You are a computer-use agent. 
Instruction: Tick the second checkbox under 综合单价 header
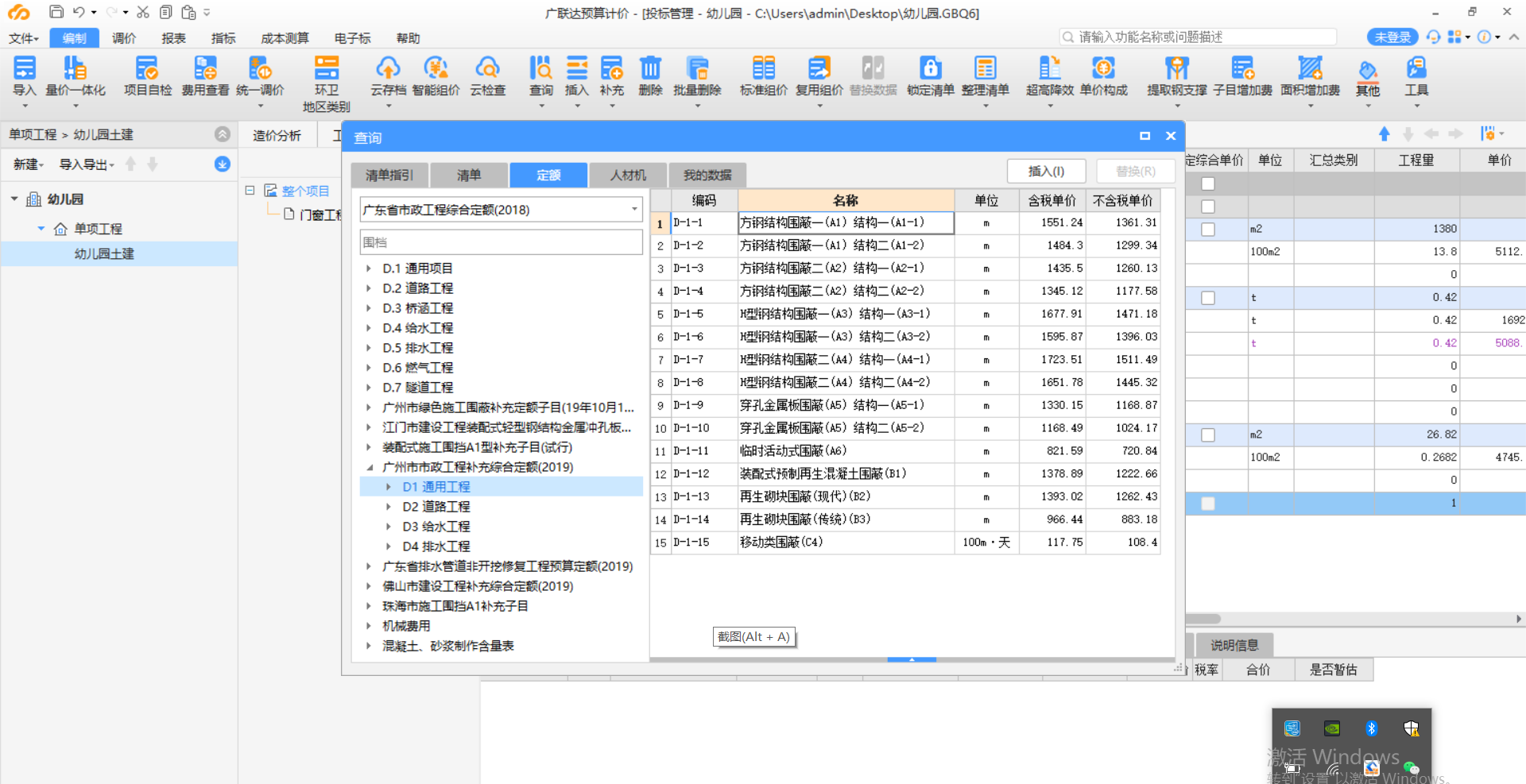1208,207
